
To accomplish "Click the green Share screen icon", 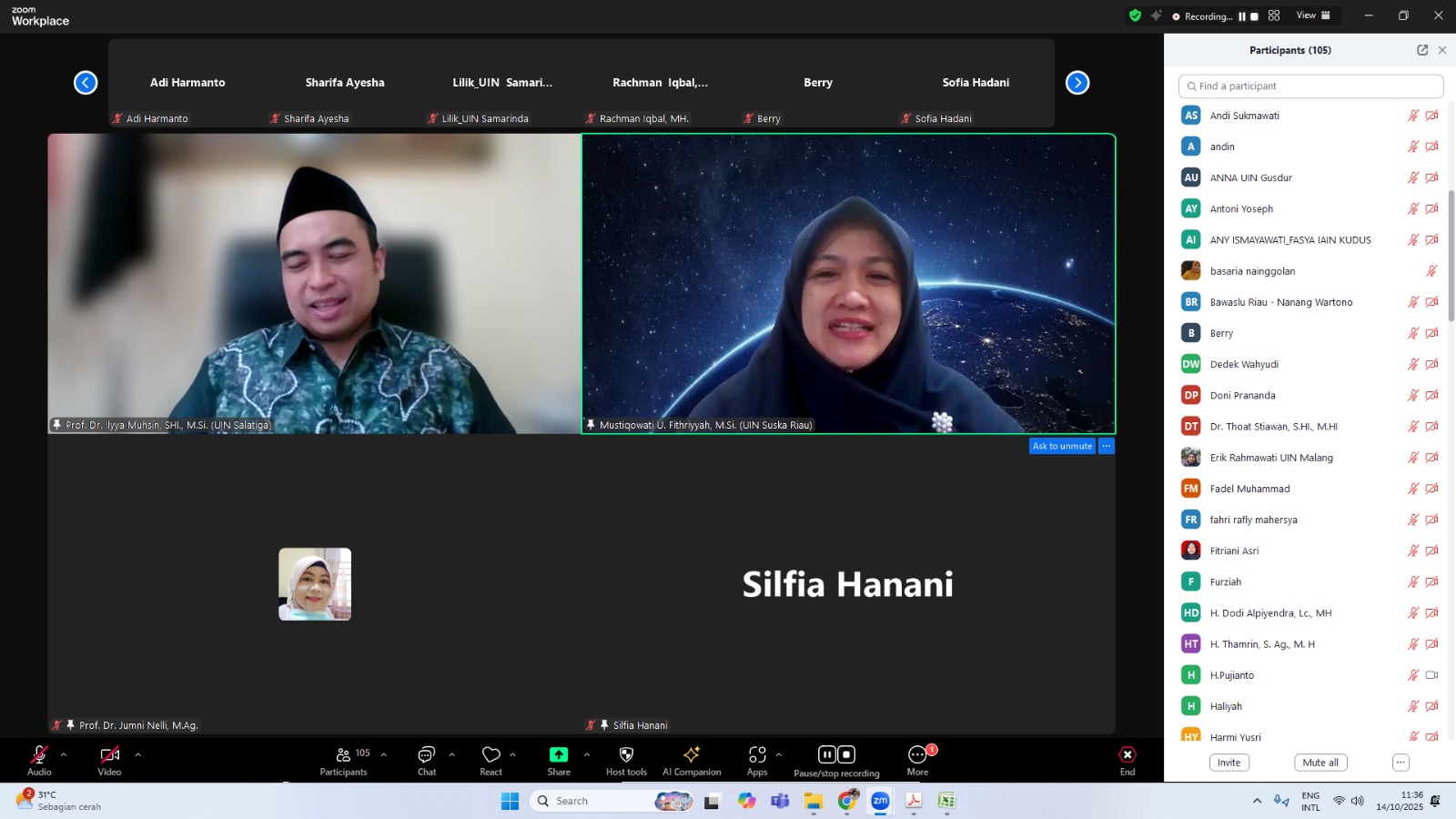I will click(558, 755).
